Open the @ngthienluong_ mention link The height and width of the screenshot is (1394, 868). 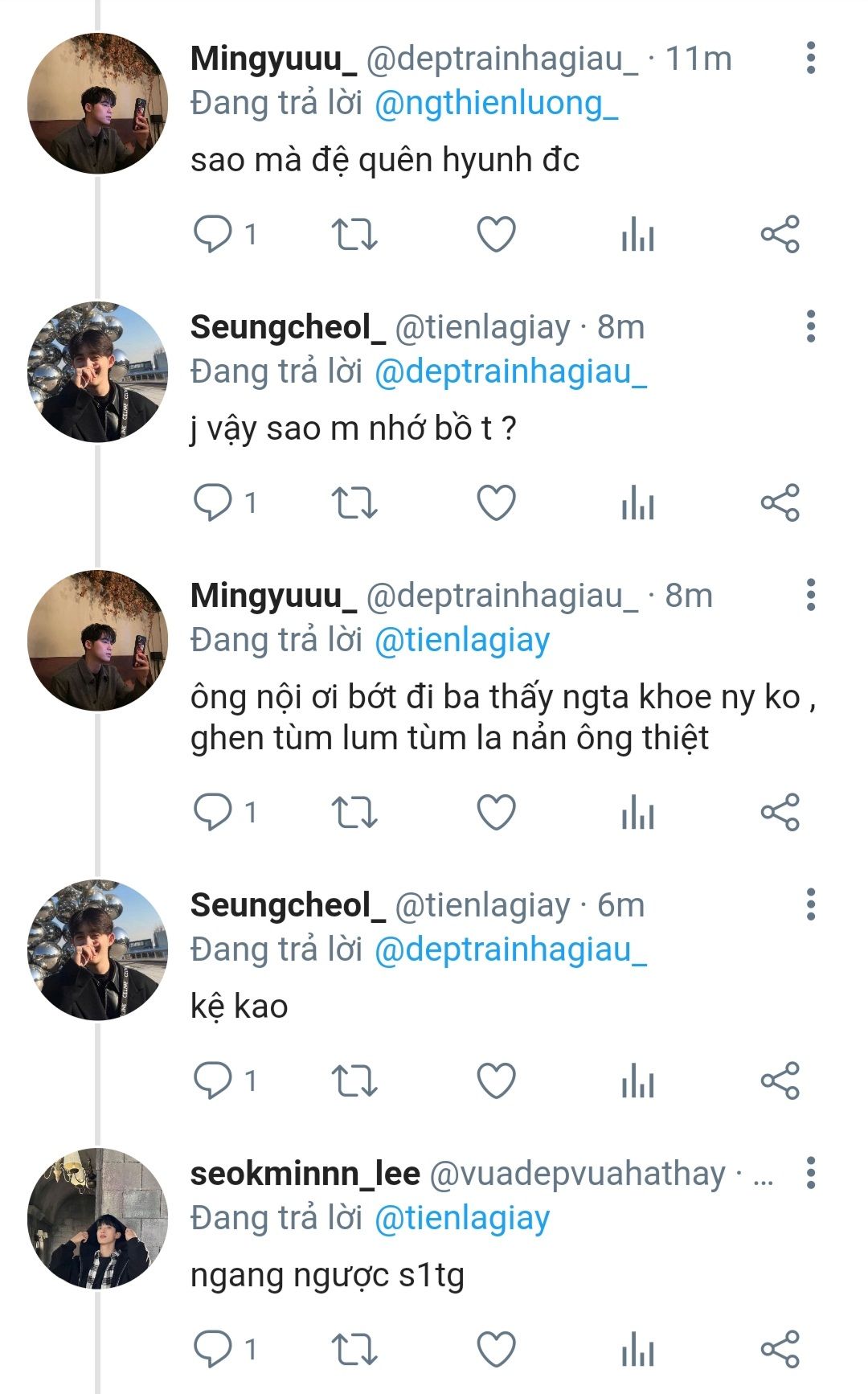coord(496,104)
